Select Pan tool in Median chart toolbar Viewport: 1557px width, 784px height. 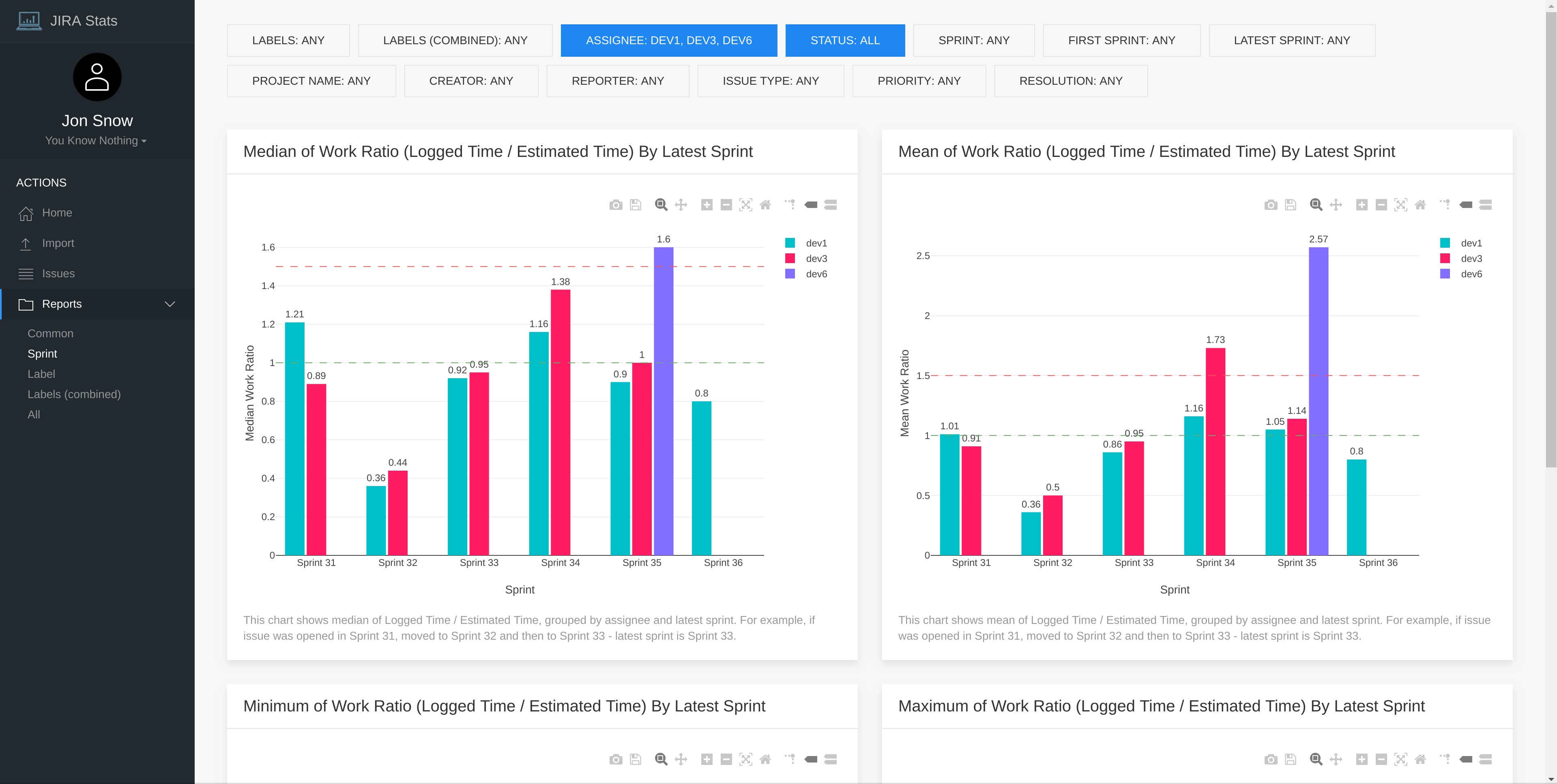pos(681,205)
